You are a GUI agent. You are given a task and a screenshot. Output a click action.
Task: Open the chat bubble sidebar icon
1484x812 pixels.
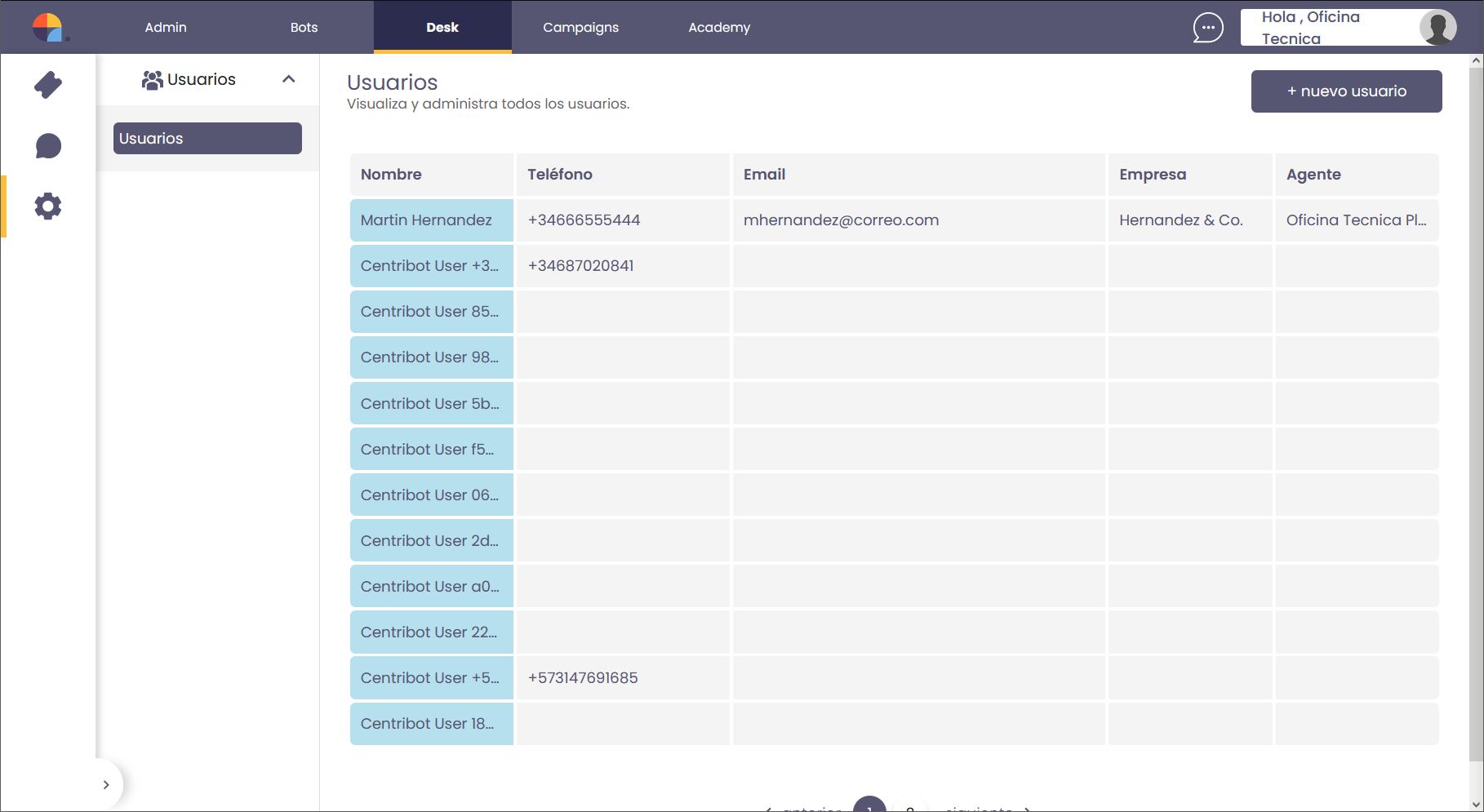pos(48,146)
